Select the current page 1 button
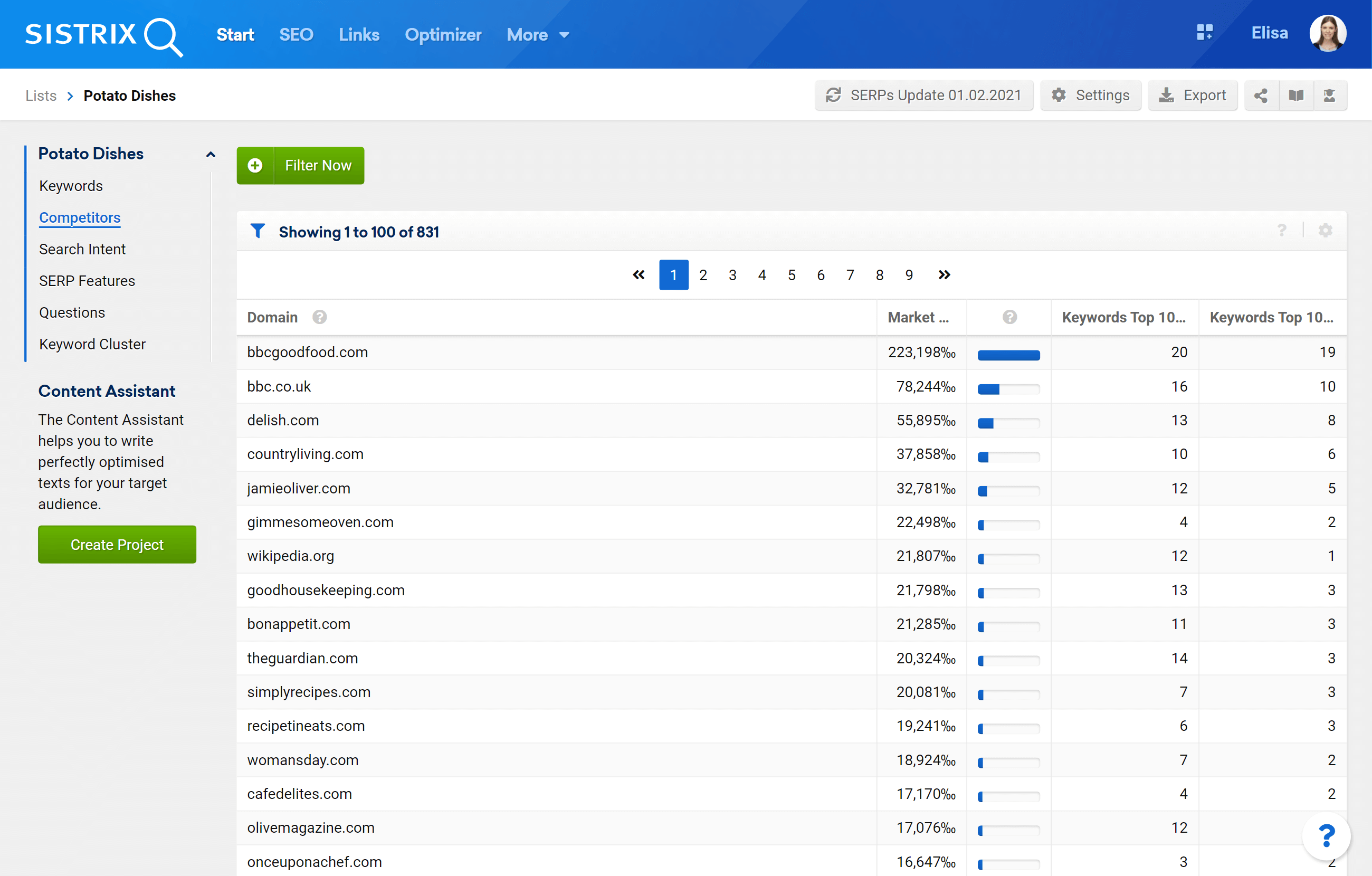This screenshot has width=1372, height=876. point(673,275)
